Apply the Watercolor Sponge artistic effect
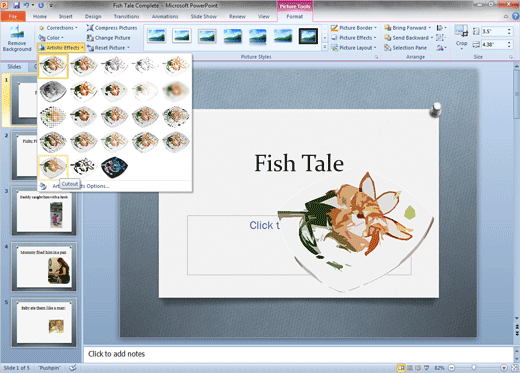 click(84, 116)
